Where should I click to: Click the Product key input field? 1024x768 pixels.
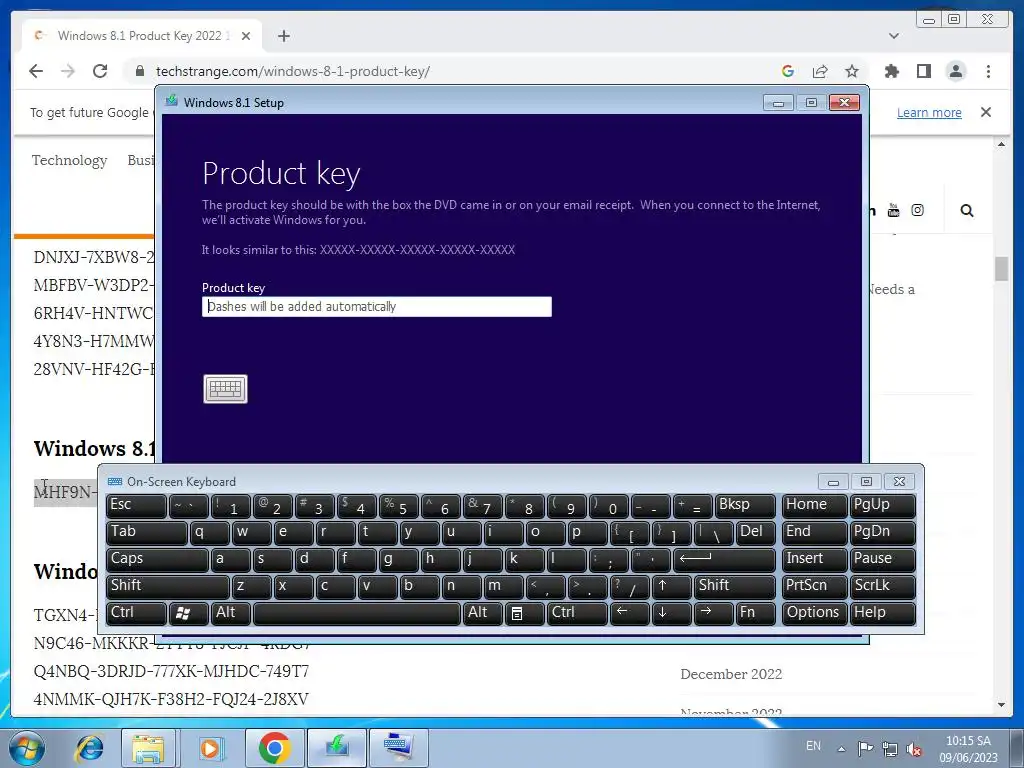377,307
